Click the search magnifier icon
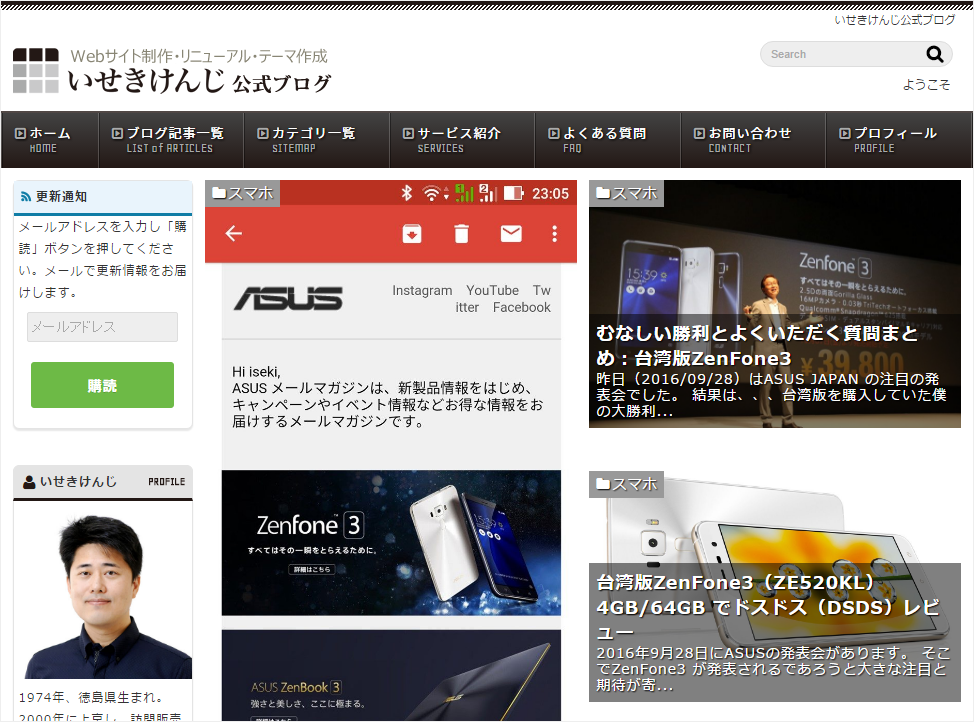974x722 pixels. point(934,55)
